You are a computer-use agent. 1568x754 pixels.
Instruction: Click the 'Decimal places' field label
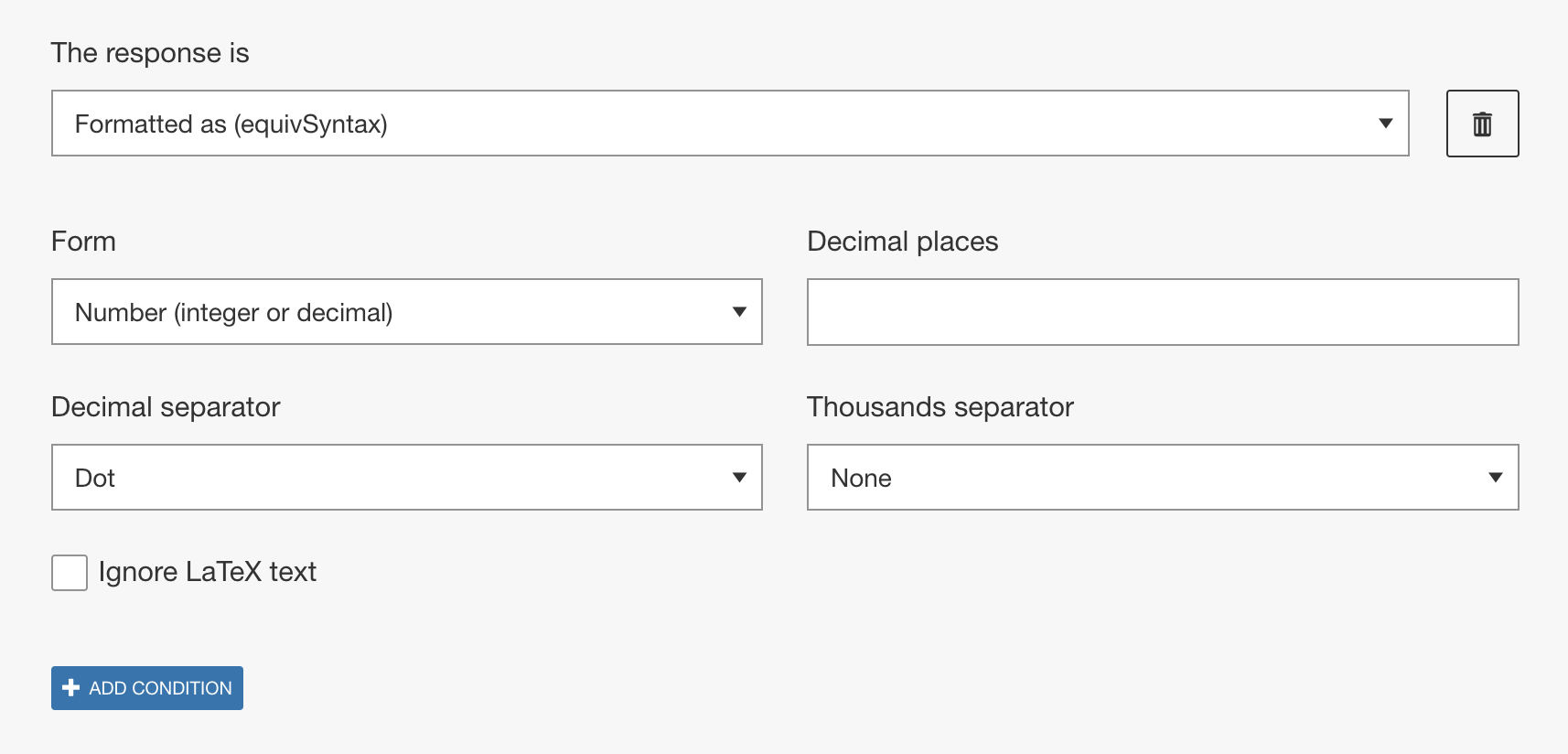pyautogui.click(x=902, y=242)
